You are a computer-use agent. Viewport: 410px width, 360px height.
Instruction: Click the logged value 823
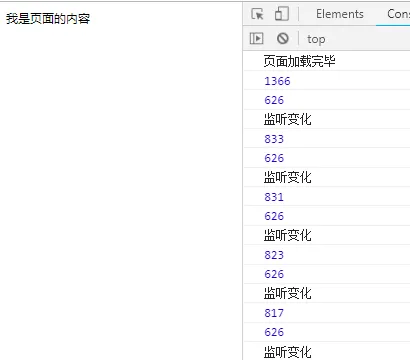click(x=274, y=255)
